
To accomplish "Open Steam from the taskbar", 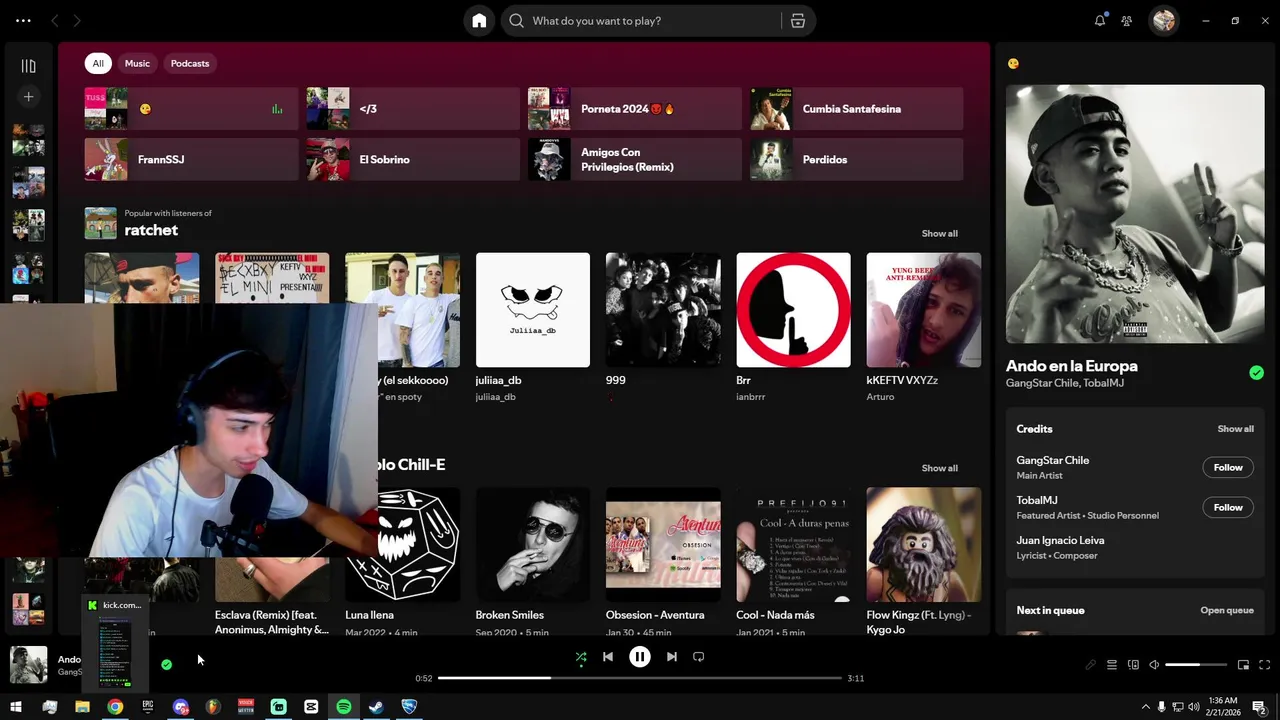I will coord(376,707).
